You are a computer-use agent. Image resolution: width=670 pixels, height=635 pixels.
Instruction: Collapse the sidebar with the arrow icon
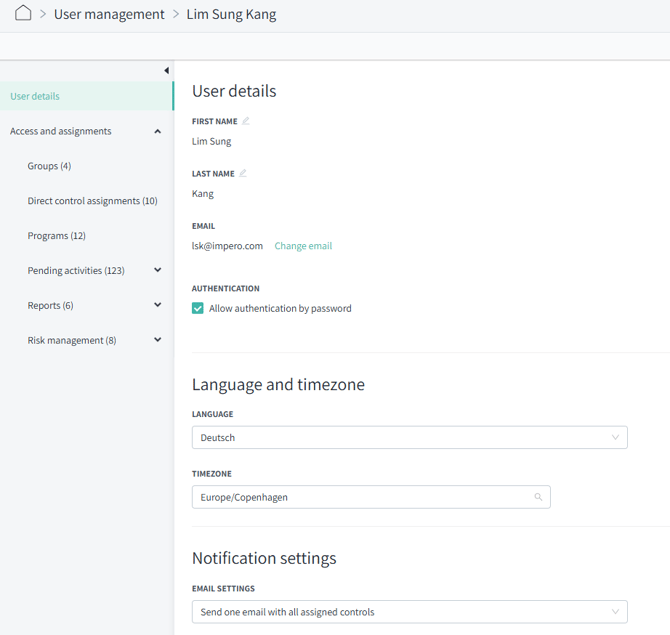[x=166, y=71]
